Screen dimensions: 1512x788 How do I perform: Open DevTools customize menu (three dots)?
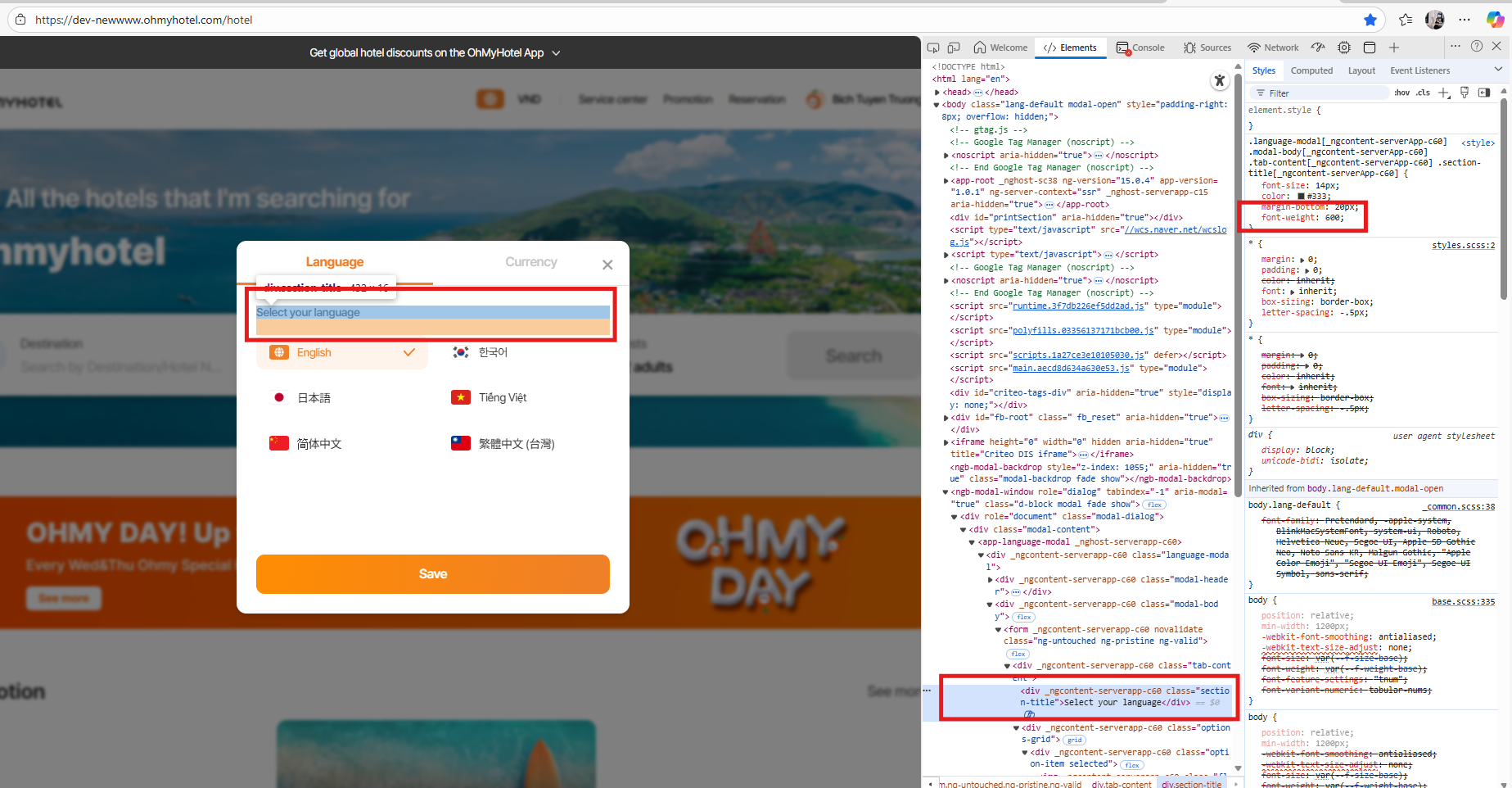(x=1456, y=46)
